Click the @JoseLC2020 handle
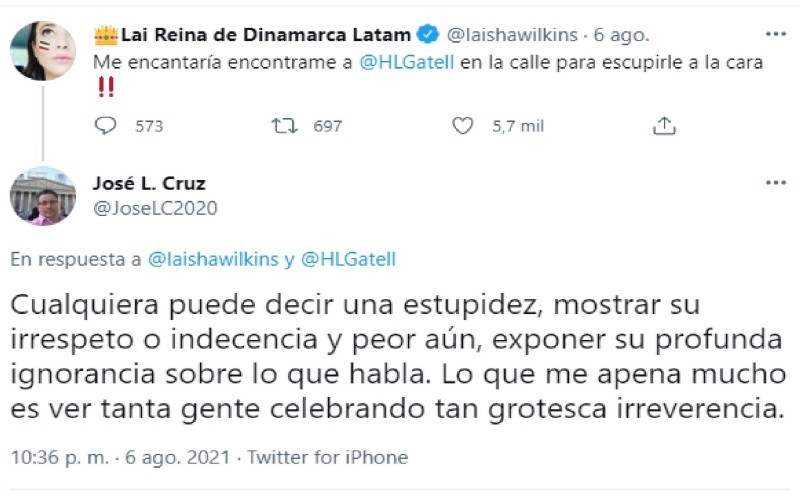This screenshot has width=800, height=501. click(x=155, y=208)
